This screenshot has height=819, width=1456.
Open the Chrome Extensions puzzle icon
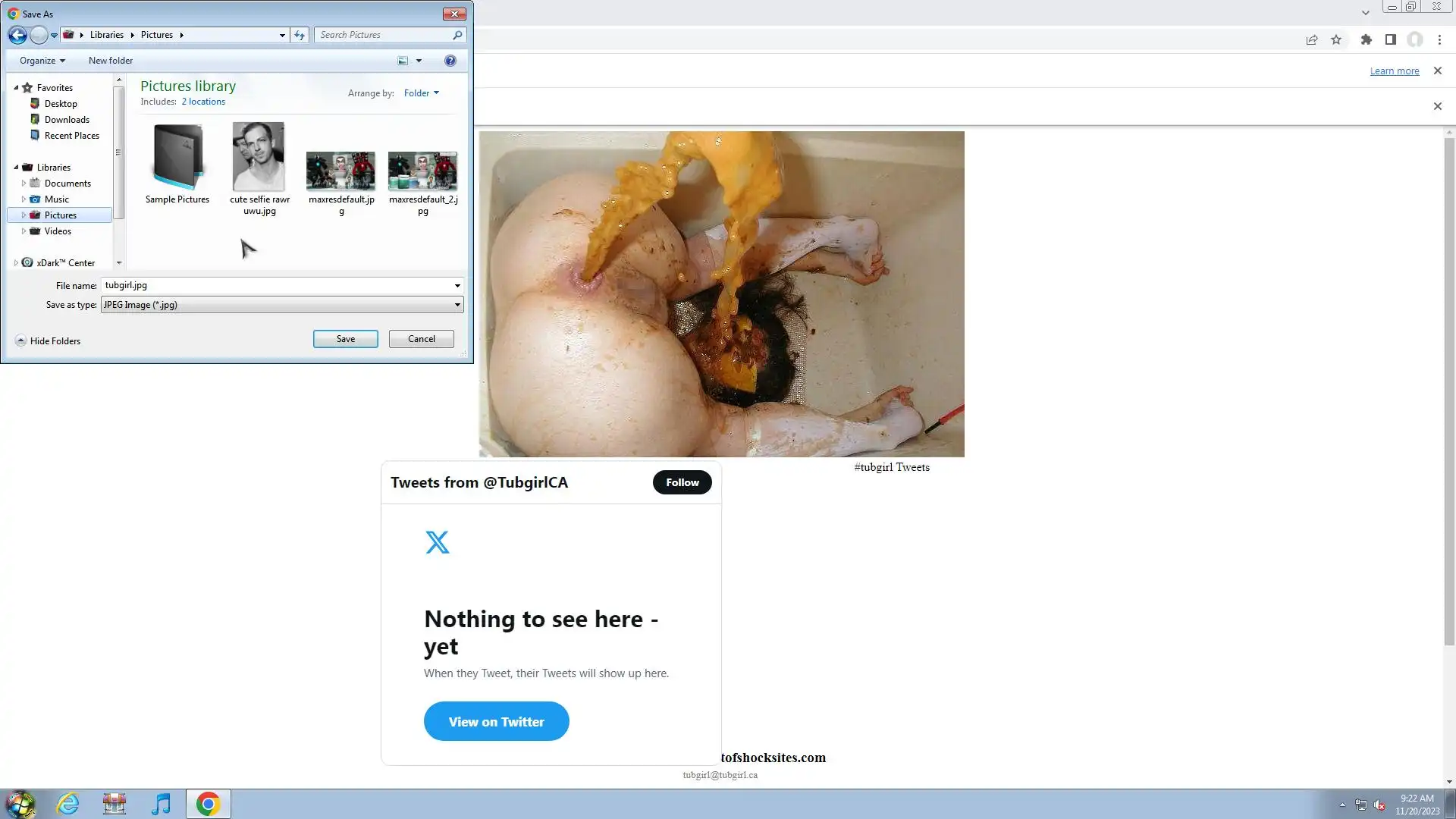point(1366,39)
